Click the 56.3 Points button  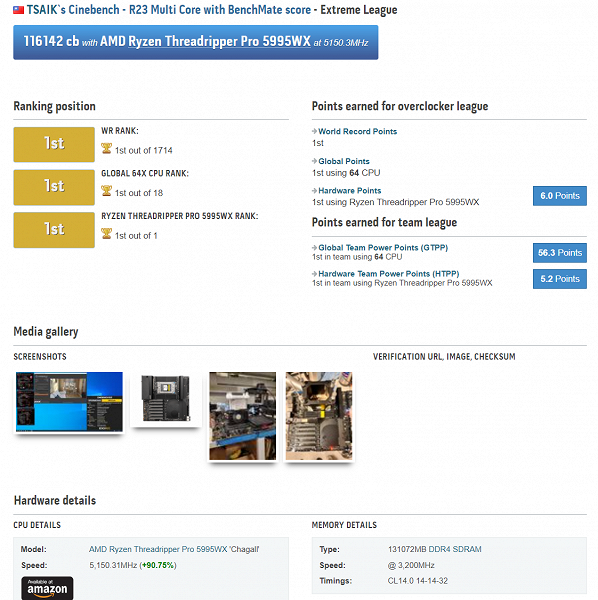point(559,253)
